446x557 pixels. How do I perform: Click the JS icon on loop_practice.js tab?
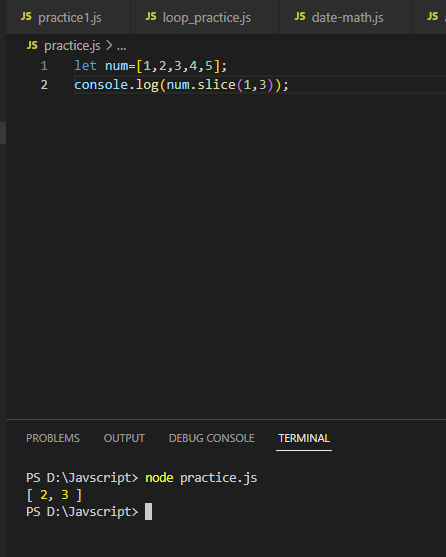pos(151,16)
